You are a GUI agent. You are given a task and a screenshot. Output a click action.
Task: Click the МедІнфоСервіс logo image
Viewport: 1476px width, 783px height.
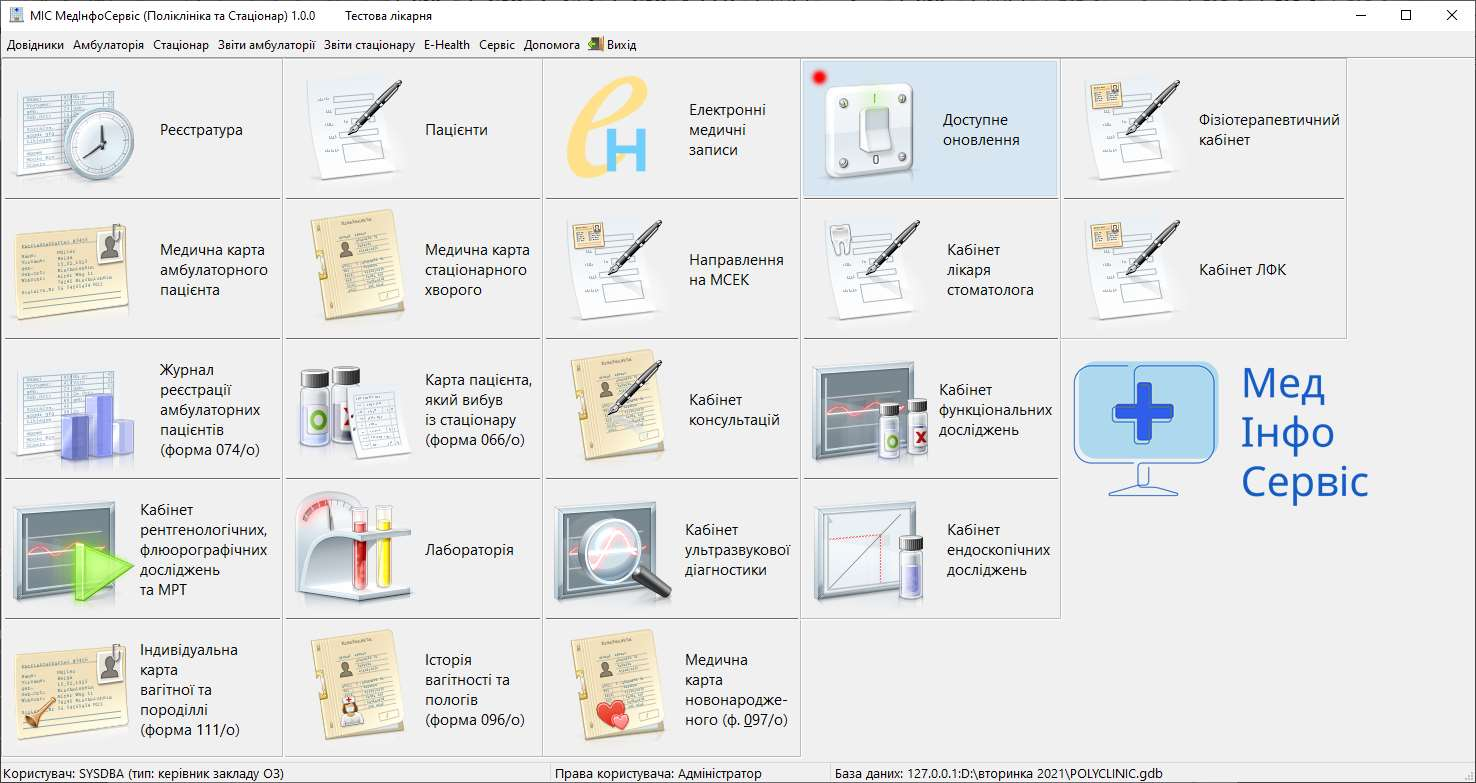click(1221, 430)
